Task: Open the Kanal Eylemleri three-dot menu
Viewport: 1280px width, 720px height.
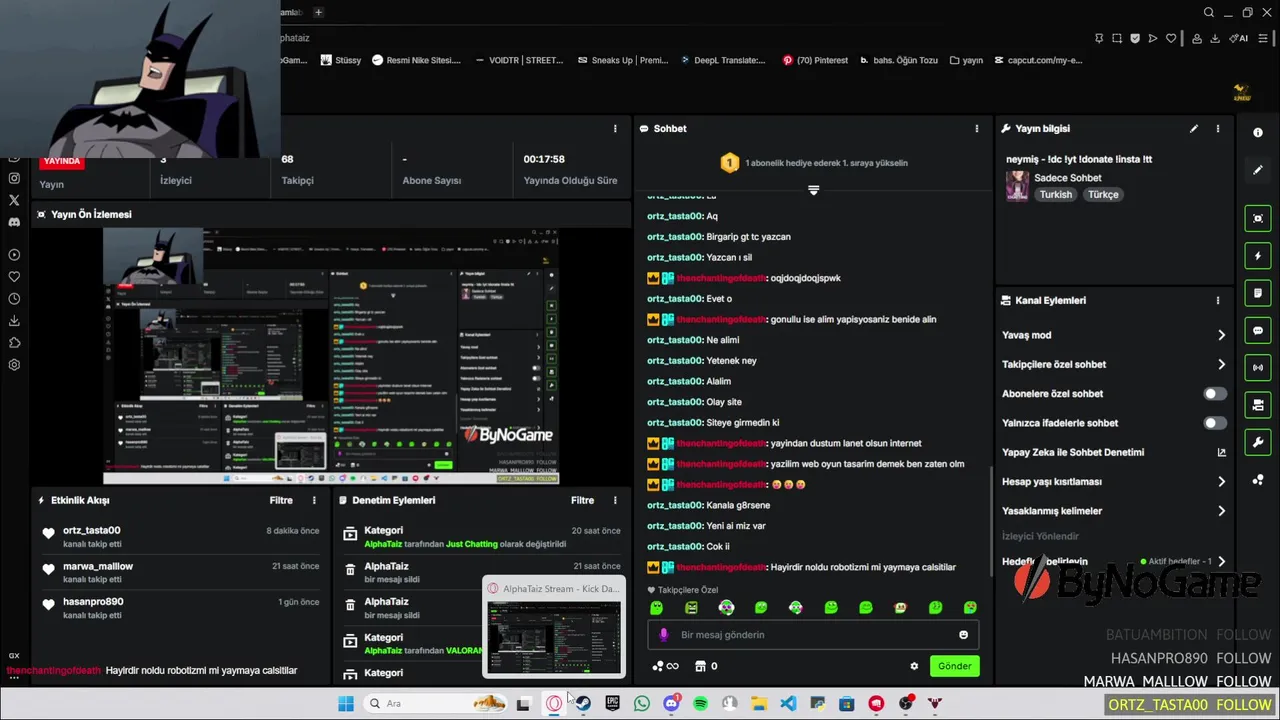Action: tap(1217, 300)
